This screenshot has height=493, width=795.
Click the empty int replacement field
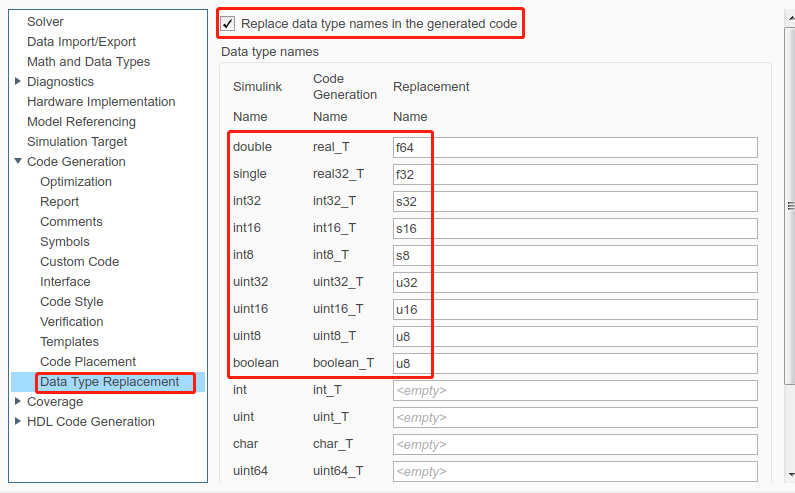[575, 391]
